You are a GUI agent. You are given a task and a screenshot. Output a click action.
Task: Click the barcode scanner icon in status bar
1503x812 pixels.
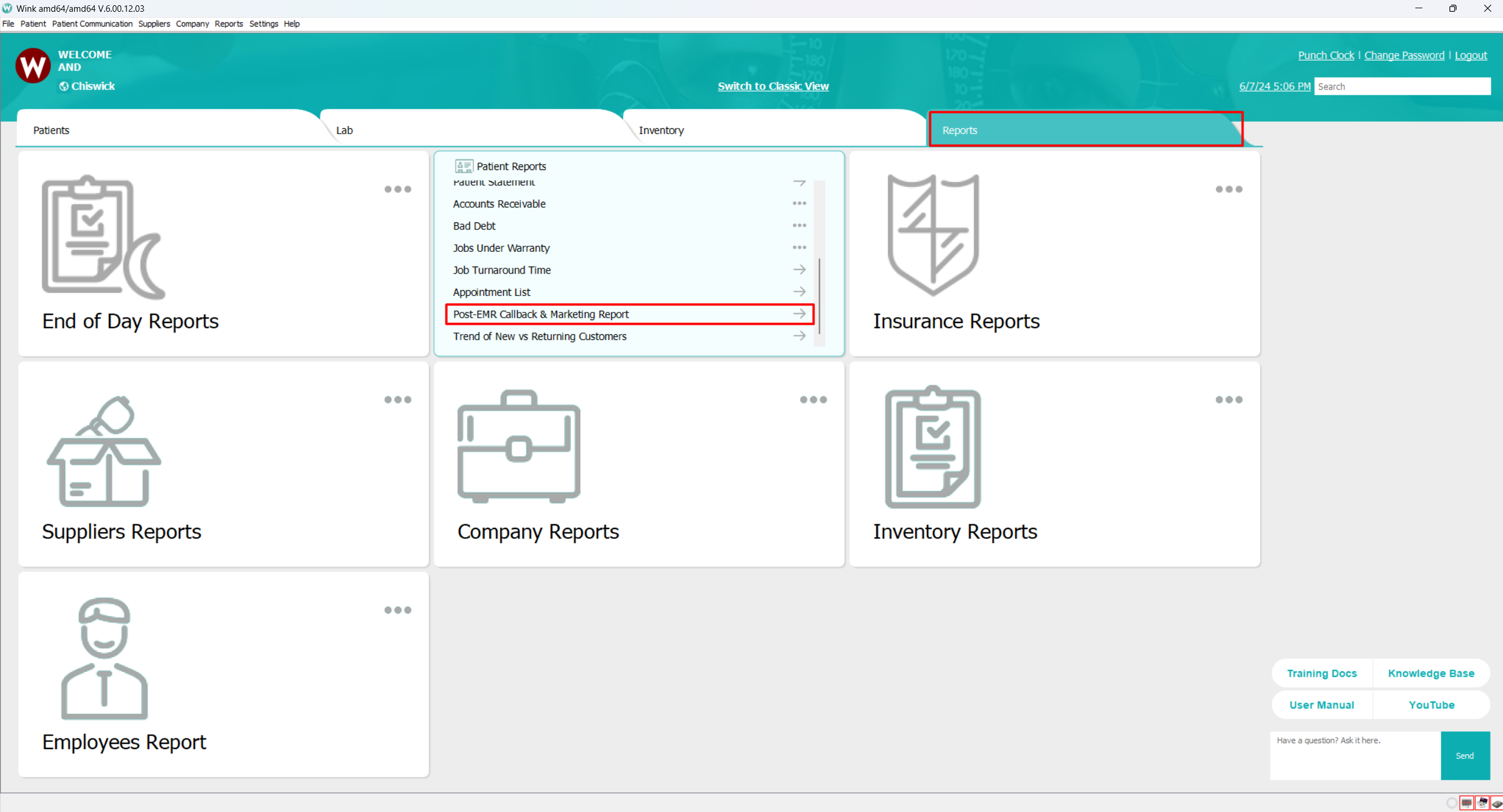(1466, 803)
